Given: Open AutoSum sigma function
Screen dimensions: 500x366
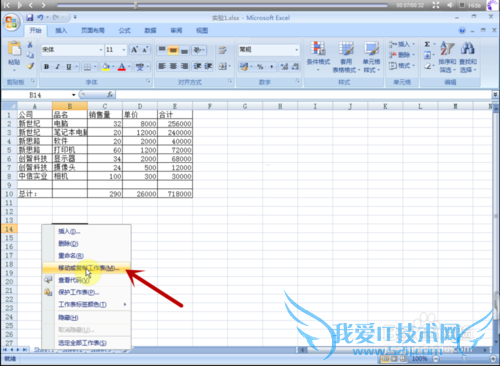Looking at the screenshot, I should 427,44.
